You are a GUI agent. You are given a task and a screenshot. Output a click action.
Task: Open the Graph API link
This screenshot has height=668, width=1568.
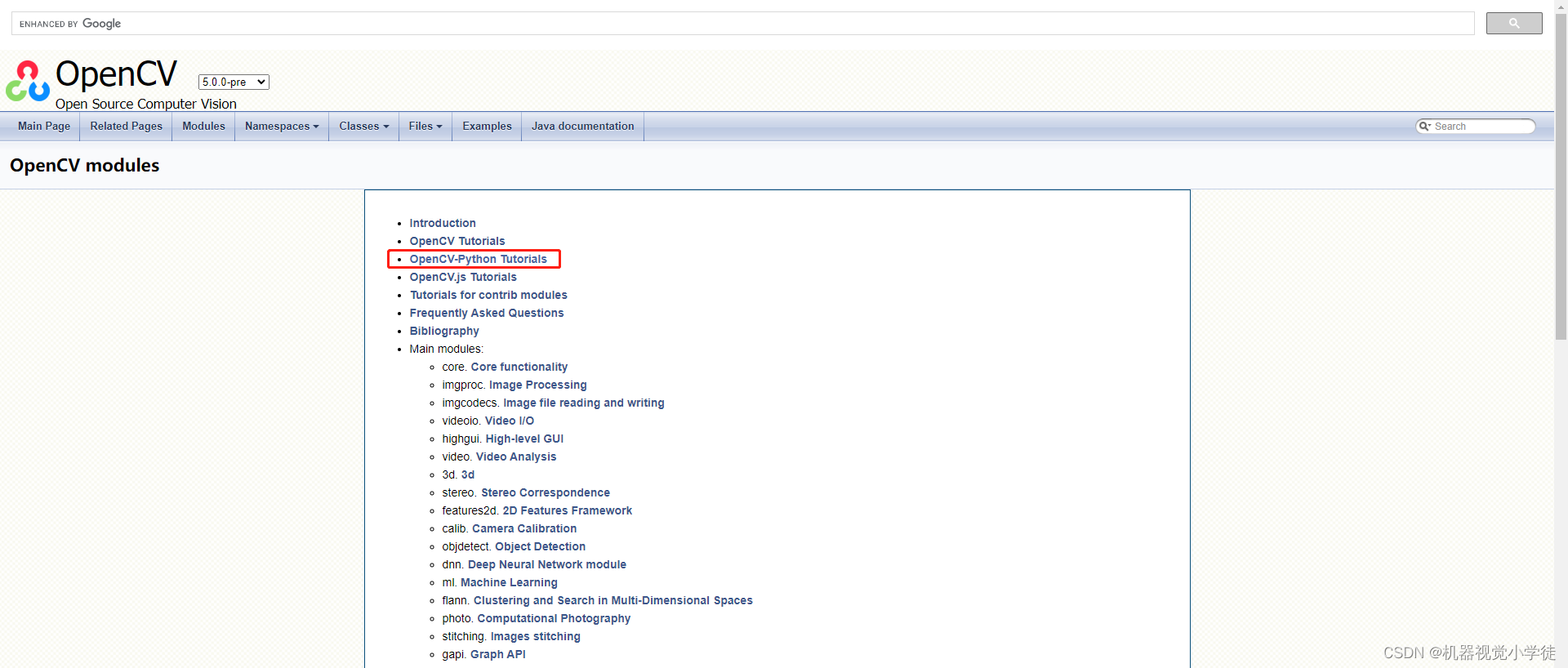[x=498, y=654]
